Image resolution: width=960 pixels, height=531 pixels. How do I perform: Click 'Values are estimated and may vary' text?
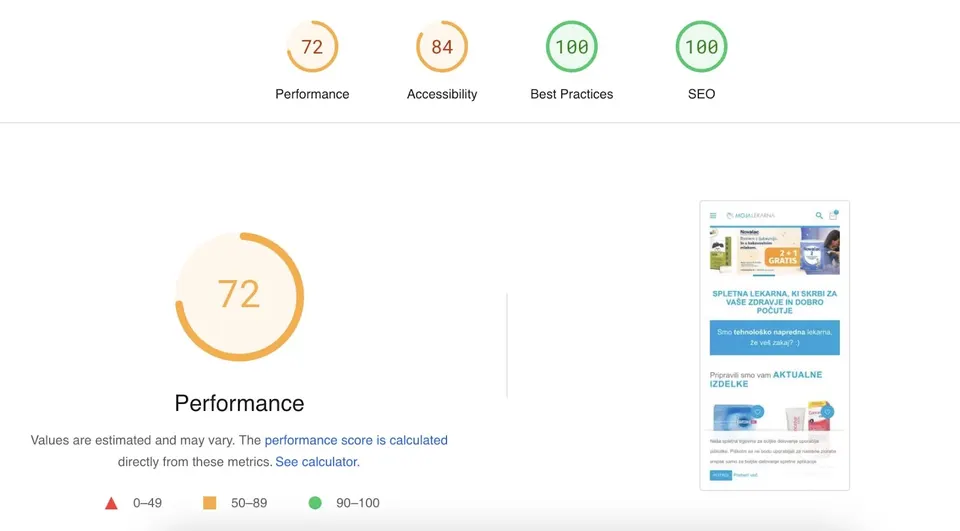(132, 440)
